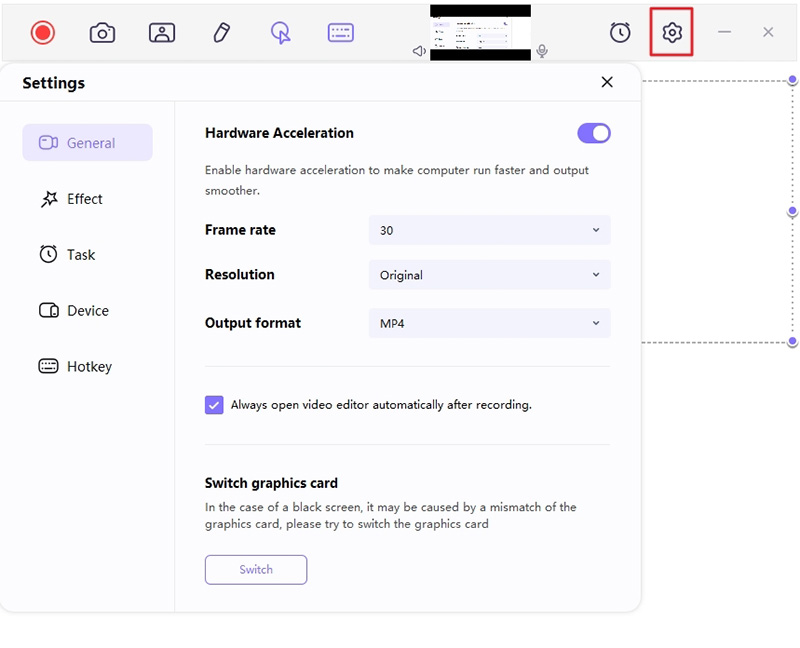Viewport: 800px width, 648px height.
Task: Click the bottom-right capture area handle
Action: click(792, 341)
